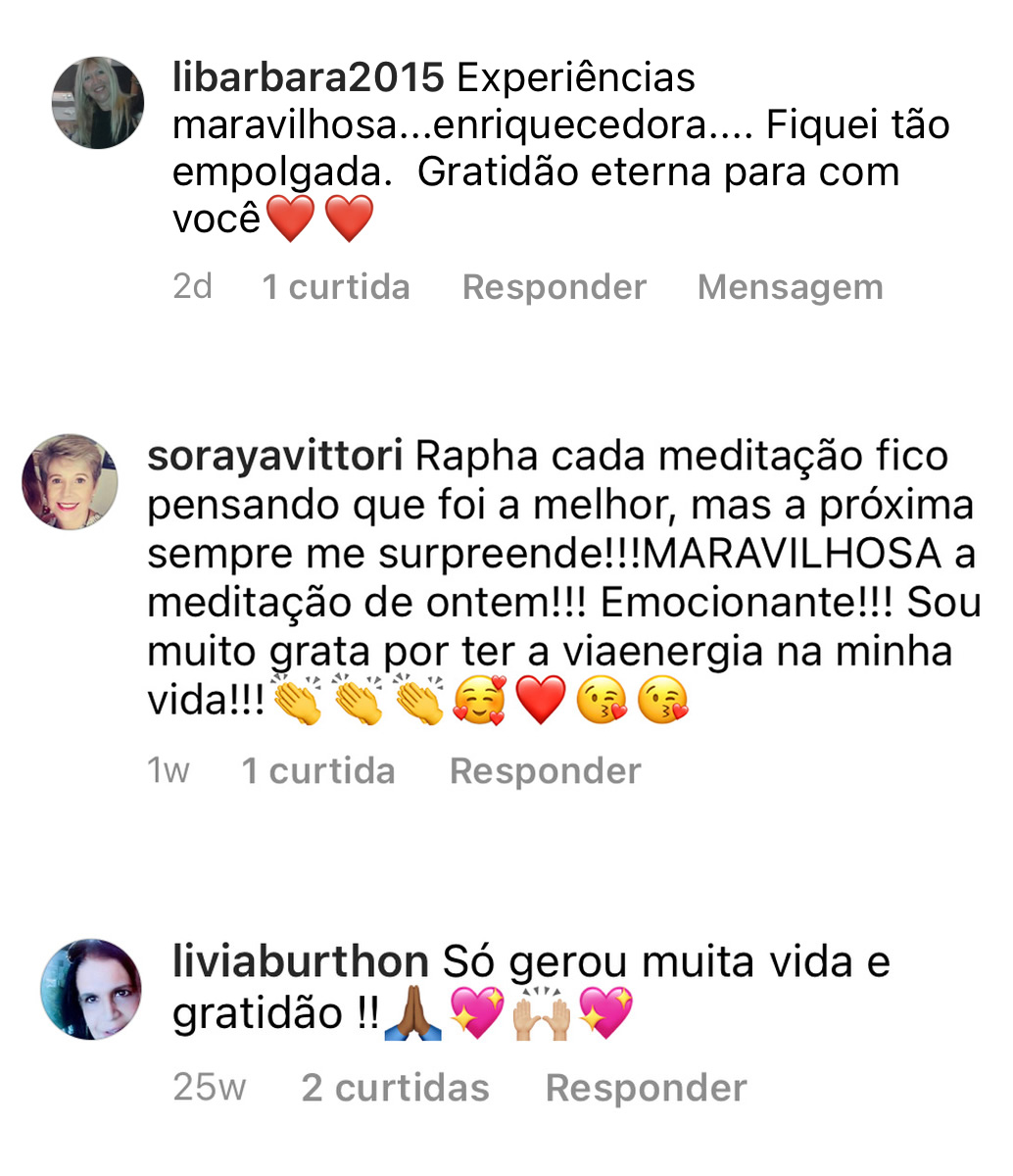Open the sorayavittori username link
Viewport: 1013px width, 1176px height.
275,457
